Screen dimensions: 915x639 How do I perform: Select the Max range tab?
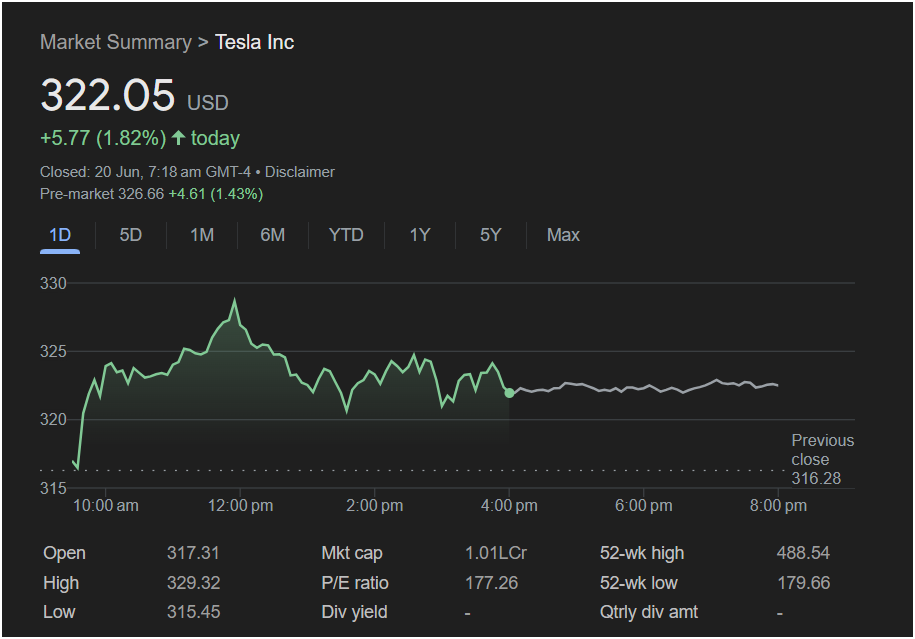563,235
